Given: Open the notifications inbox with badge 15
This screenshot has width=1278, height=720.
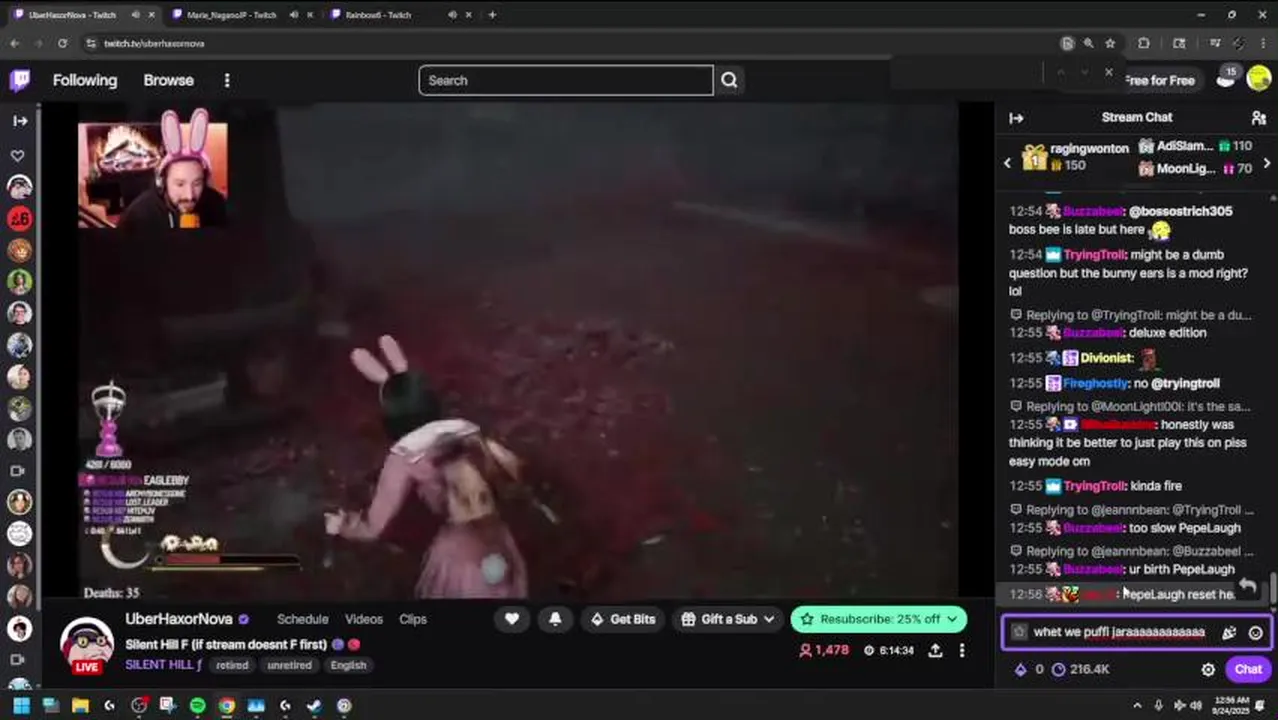Looking at the screenshot, I should click(x=1225, y=80).
